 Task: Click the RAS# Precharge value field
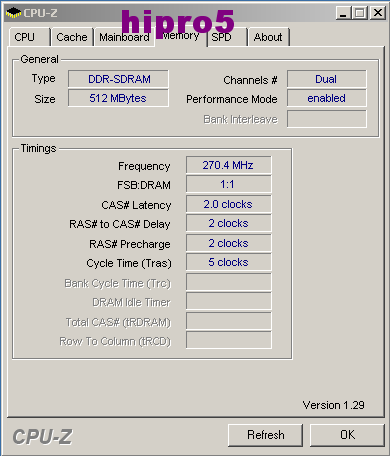point(229,243)
